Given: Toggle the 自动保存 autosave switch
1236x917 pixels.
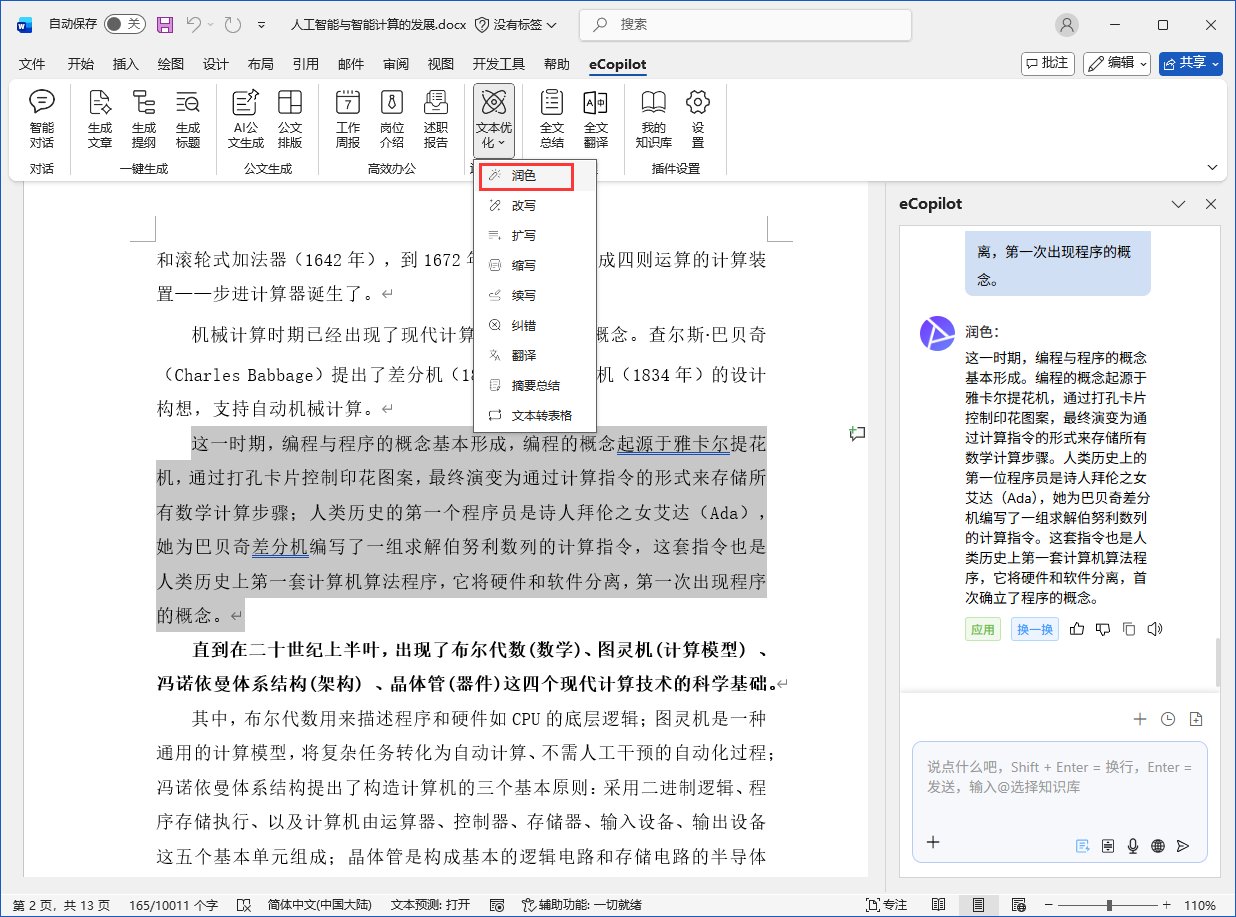Looking at the screenshot, I should (124, 23).
